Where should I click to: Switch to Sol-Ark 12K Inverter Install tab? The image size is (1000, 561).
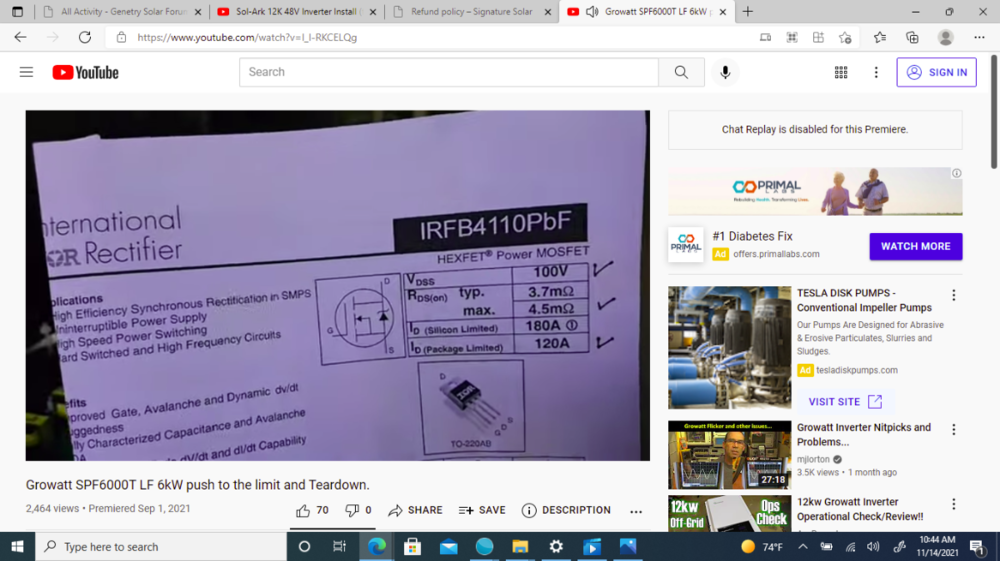pos(295,11)
